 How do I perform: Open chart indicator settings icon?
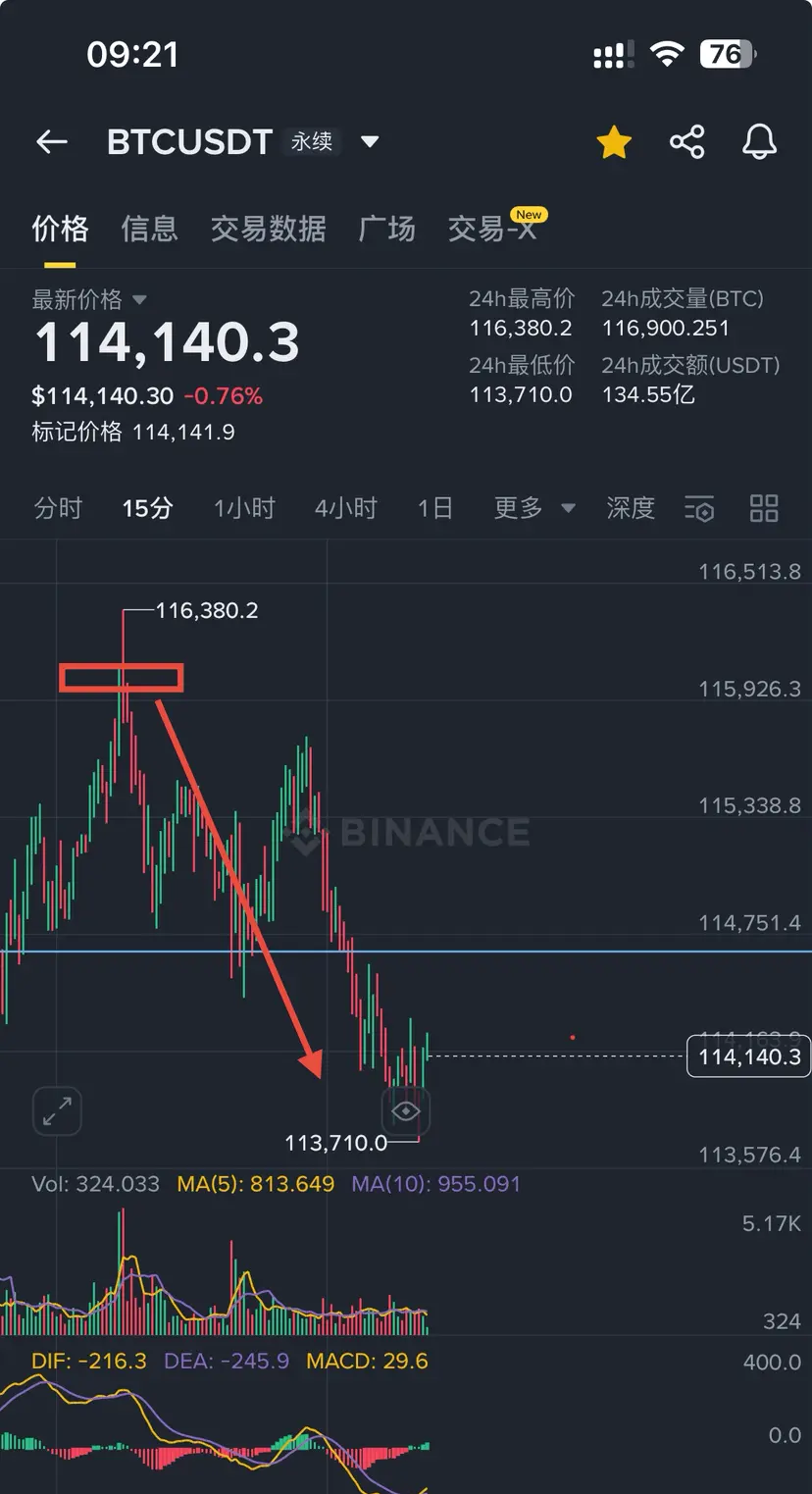(x=699, y=509)
